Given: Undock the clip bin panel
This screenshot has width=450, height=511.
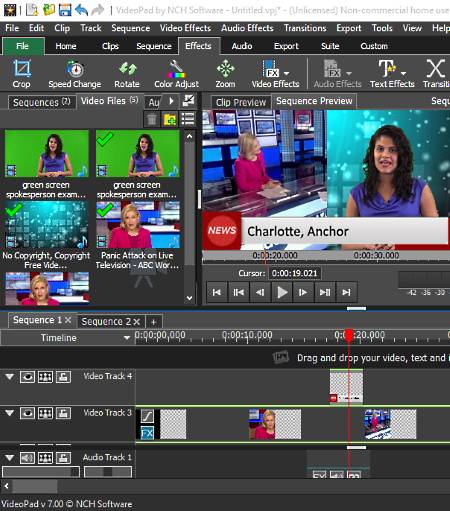Looking at the screenshot, I should pos(188,100).
